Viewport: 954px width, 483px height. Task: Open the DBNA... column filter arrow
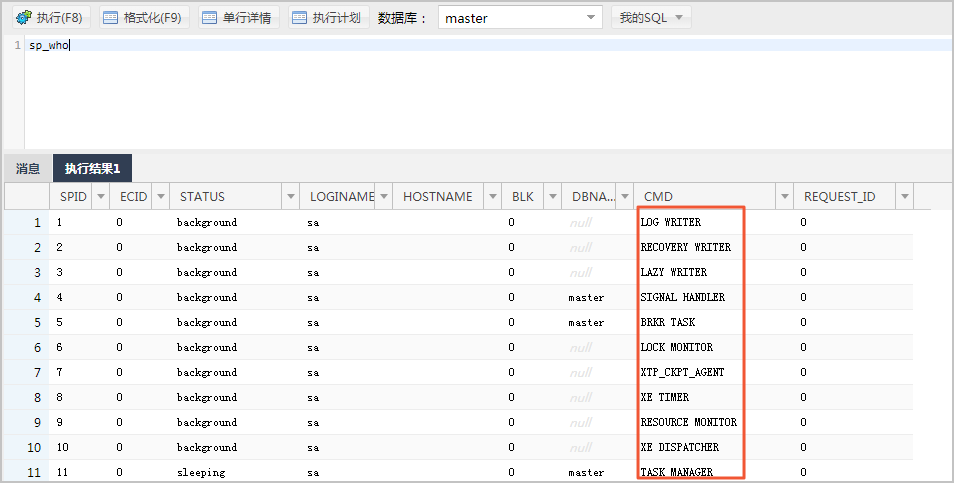click(x=625, y=196)
